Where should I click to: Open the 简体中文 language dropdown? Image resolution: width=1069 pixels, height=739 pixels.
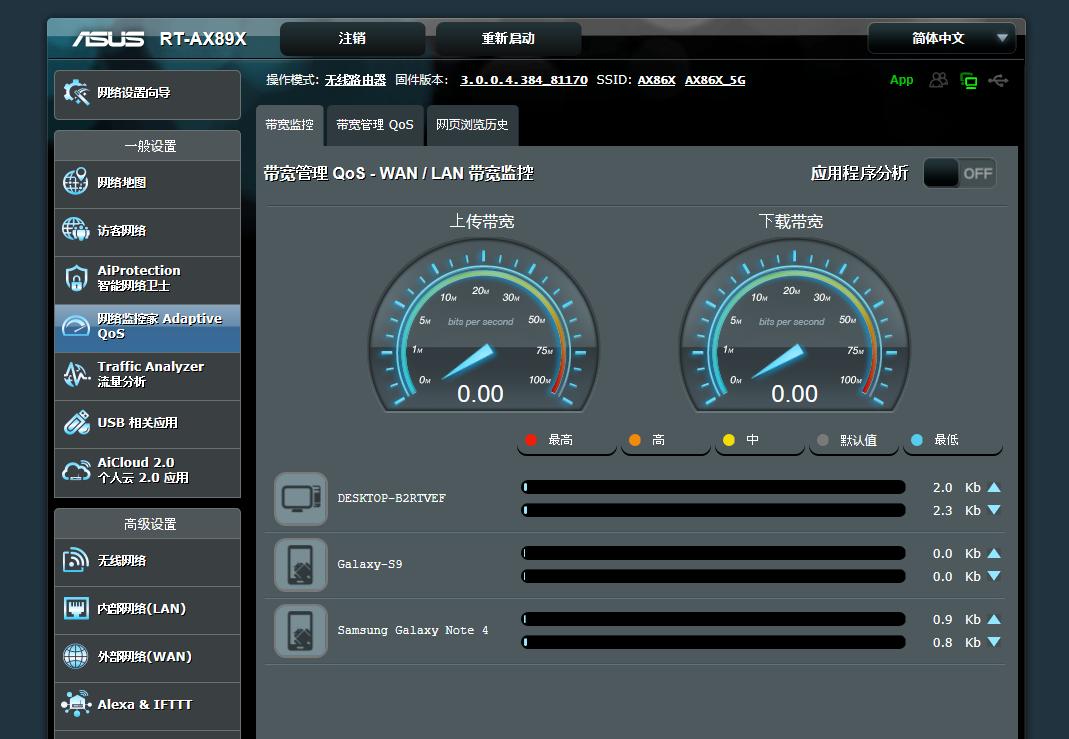pos(942,38)
